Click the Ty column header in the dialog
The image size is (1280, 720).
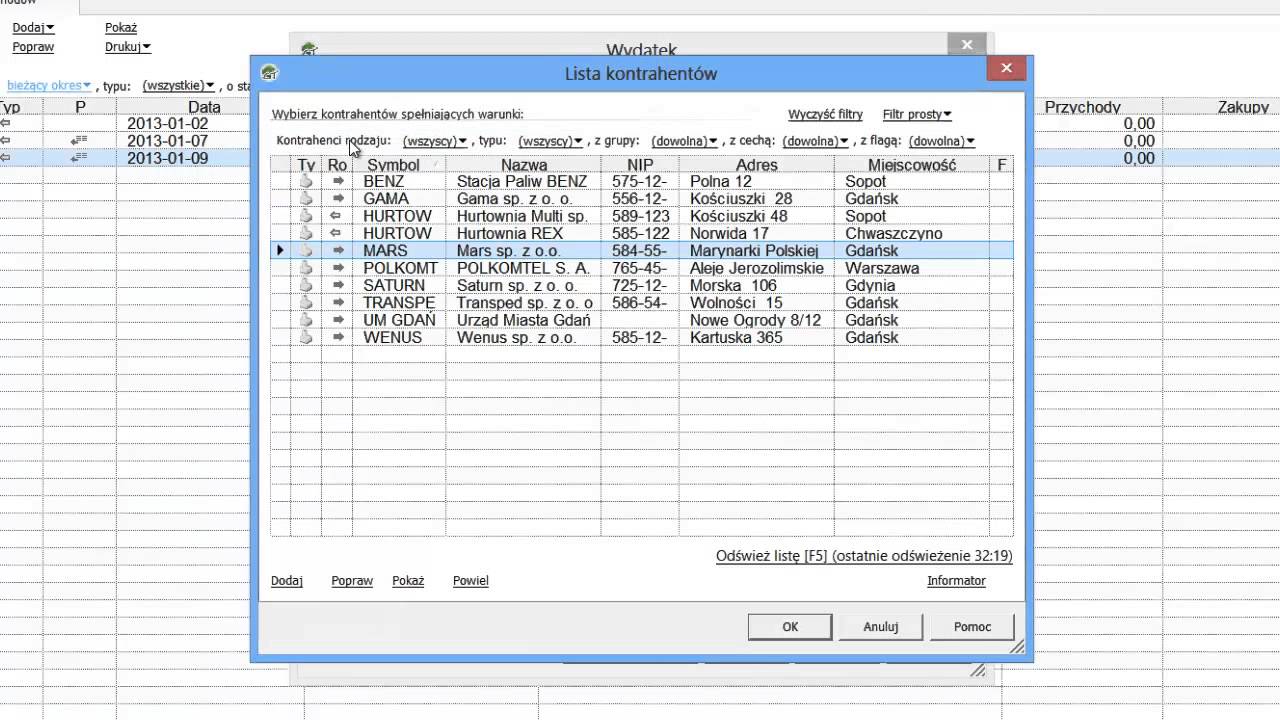pos(306,165)
